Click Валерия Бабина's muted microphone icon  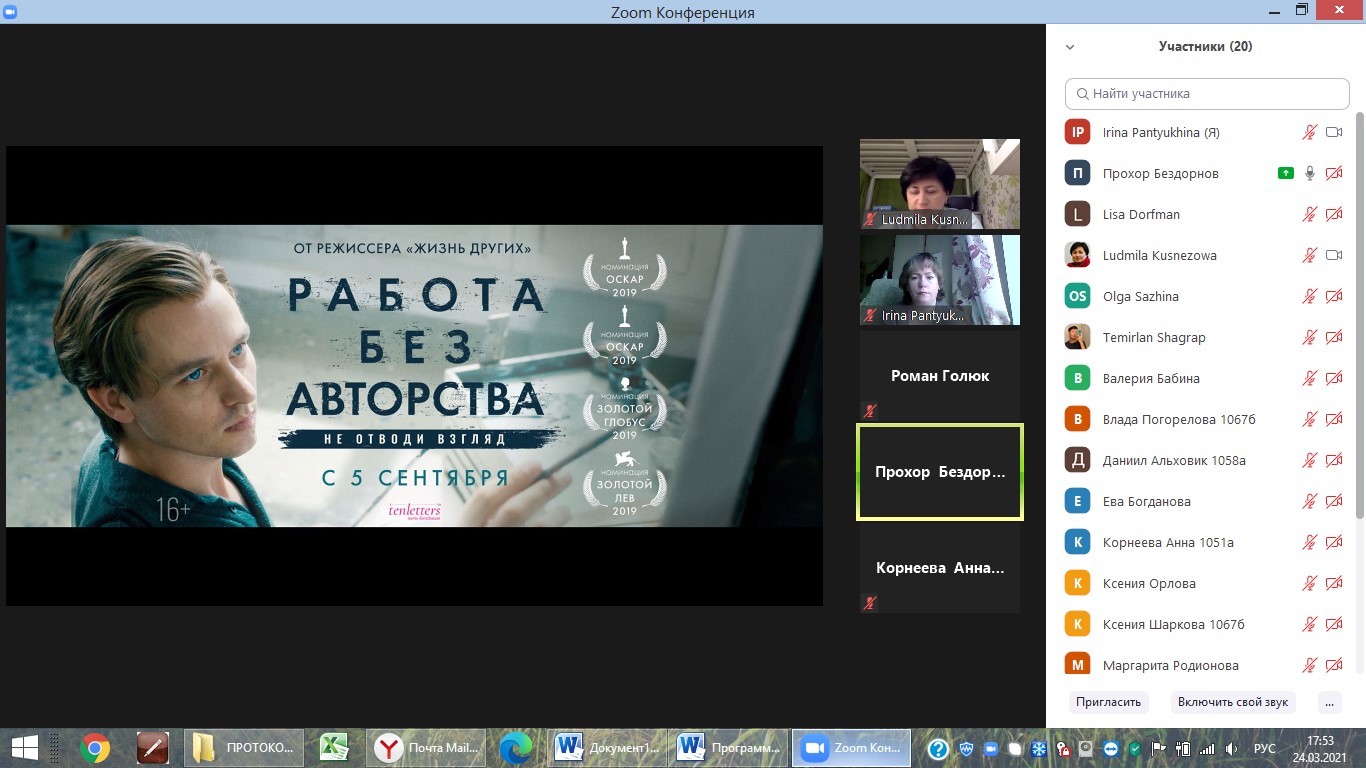coord(1309,378)
